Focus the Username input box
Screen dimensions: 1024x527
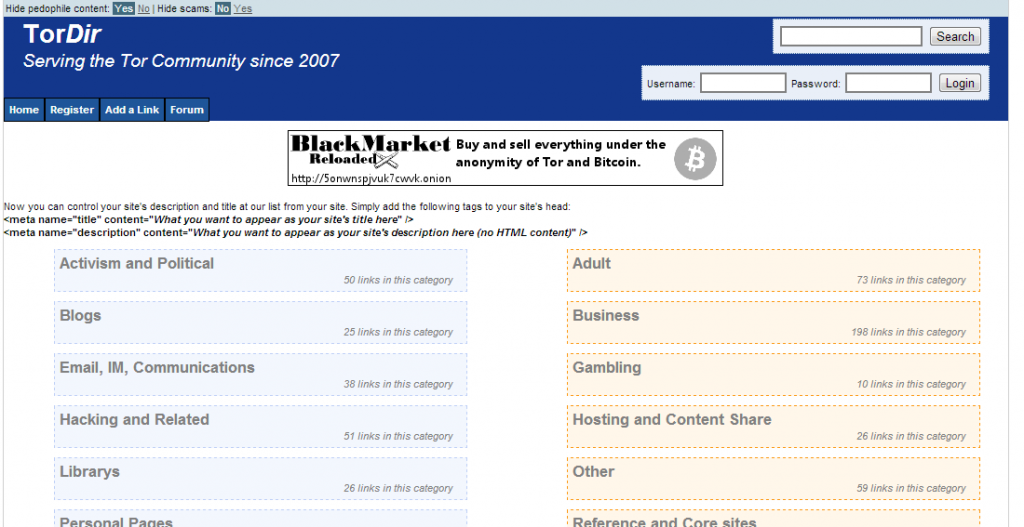[x=742, y=84]
